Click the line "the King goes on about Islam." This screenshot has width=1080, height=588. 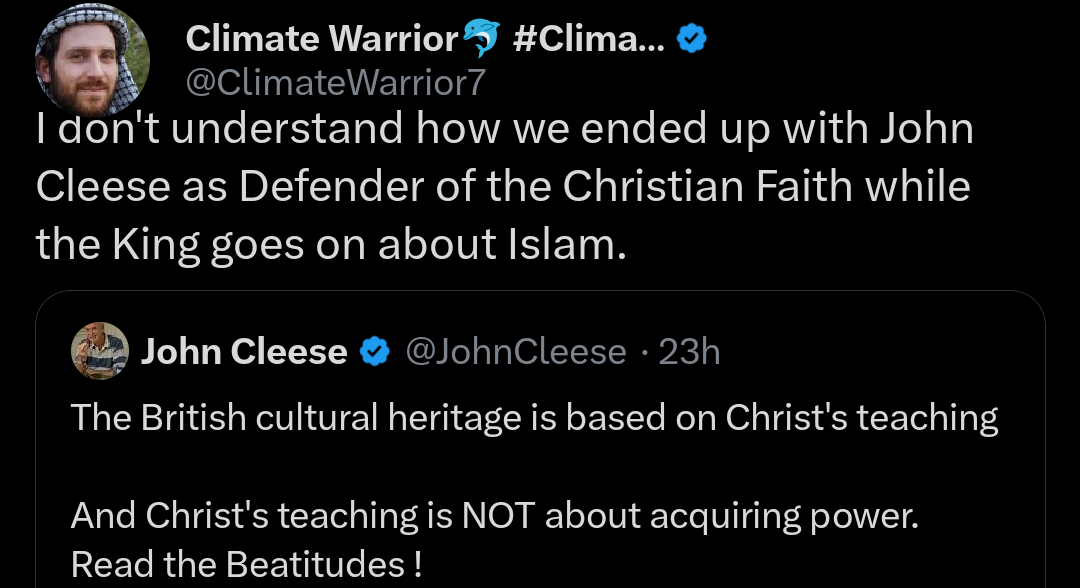[331, 245]
